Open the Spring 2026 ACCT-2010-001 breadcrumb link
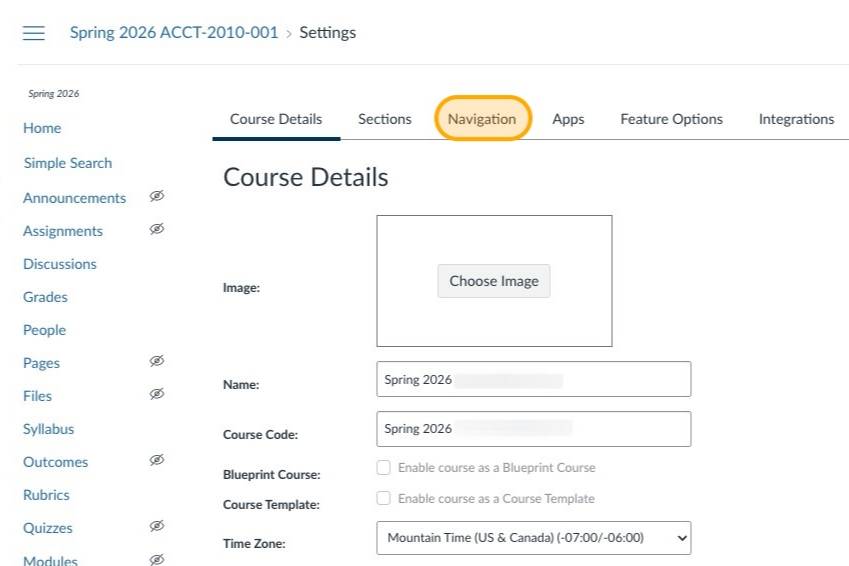The image size is (849, 566). point(174,33)
